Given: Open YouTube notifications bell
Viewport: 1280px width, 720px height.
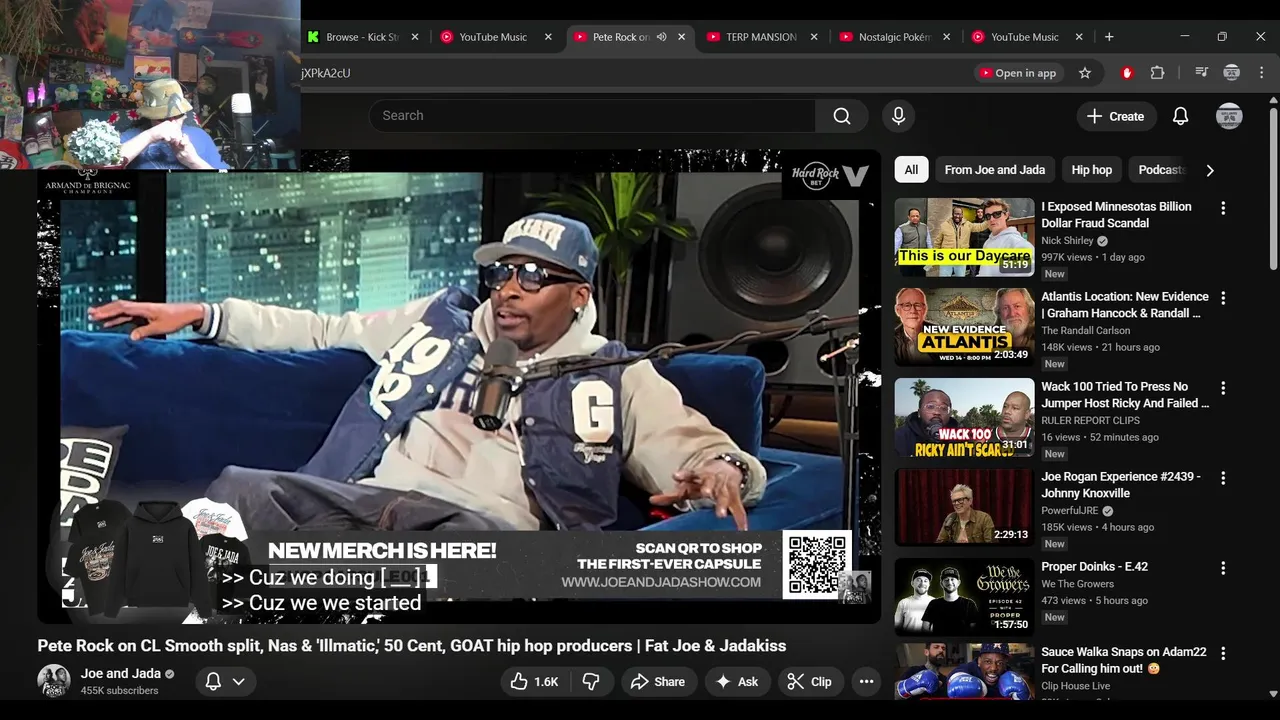Looking at the screenshot, I should click(x=1180, y=116).
